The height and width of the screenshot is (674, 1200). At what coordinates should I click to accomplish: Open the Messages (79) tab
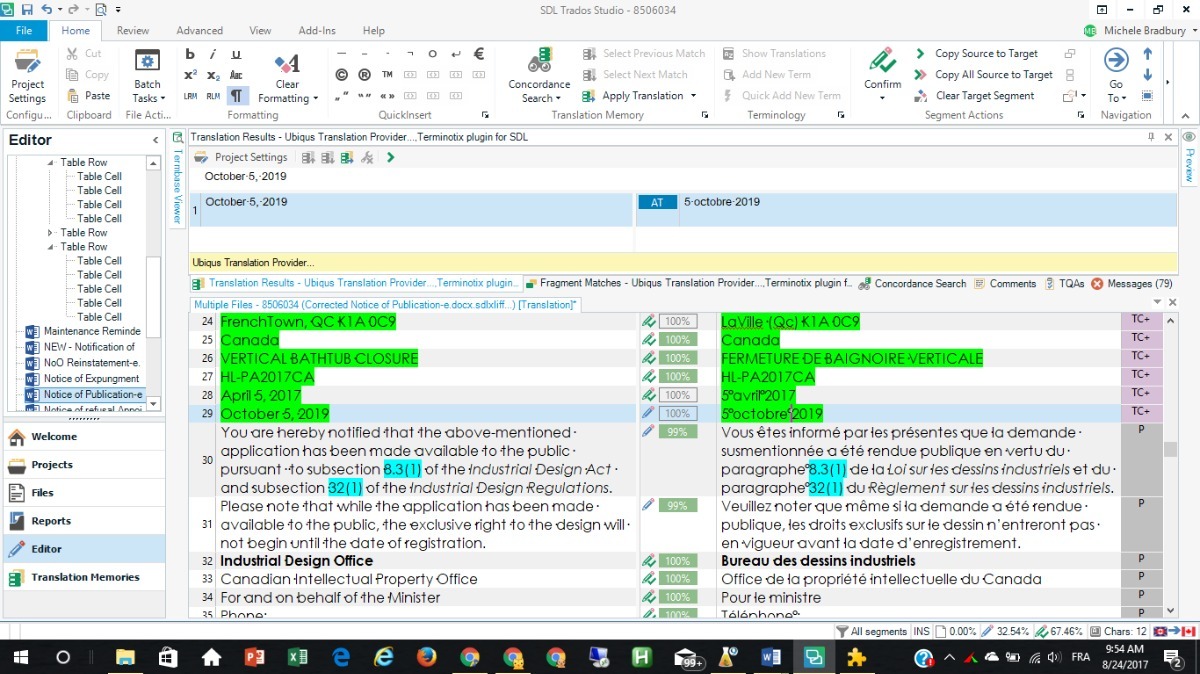tap(1131, 284)
